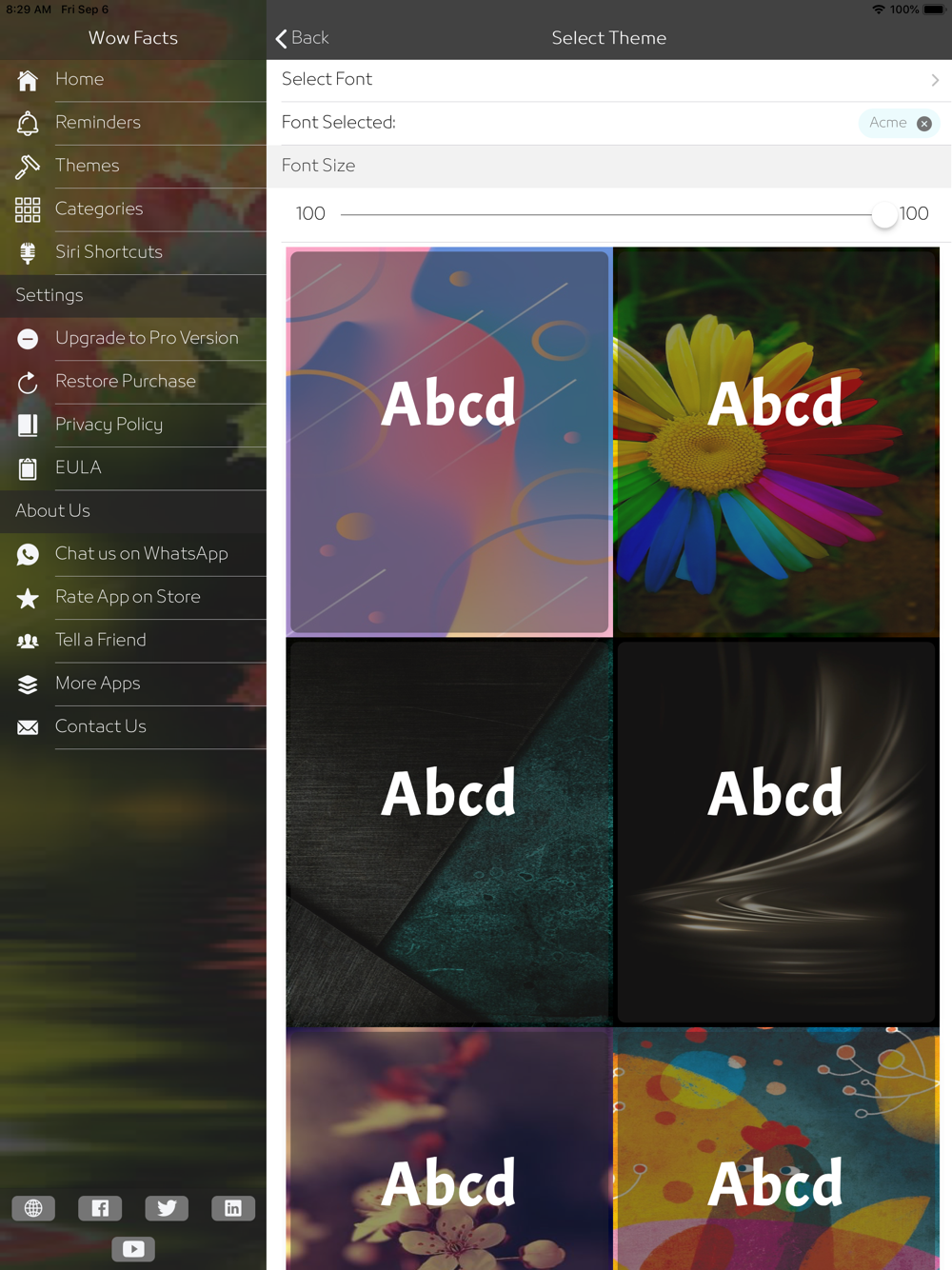This screenshot has width=952, height=1270.
Task: Choose the dark teal geometric theme
Action: pos(448,832)
